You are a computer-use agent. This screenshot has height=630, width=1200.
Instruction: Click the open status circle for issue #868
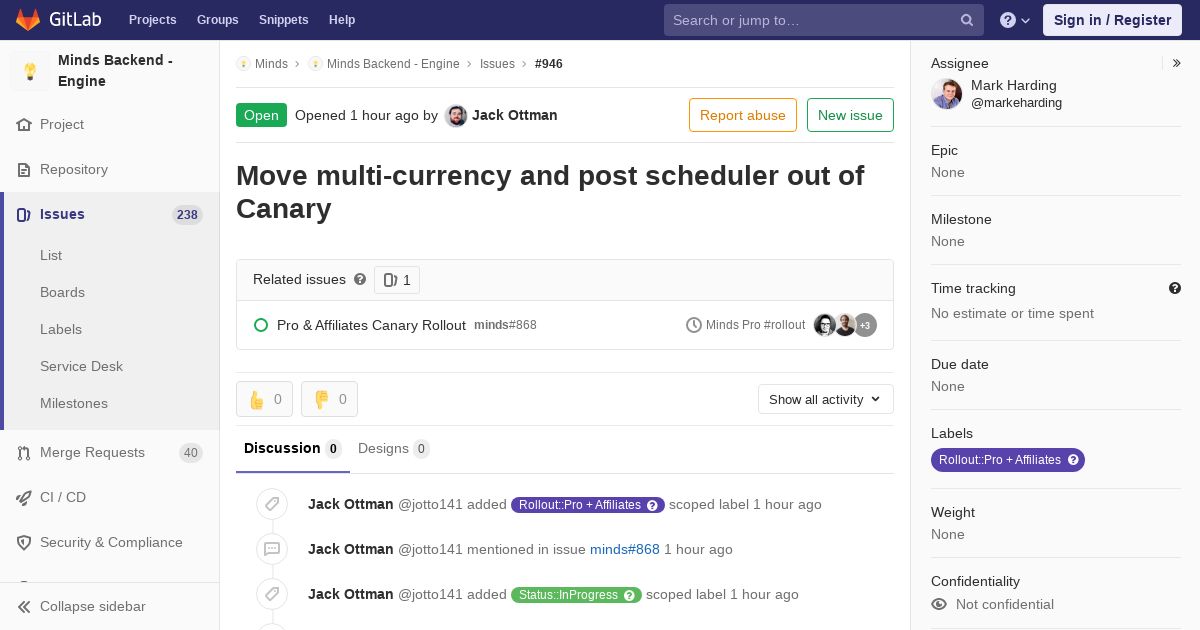point(261,325)
